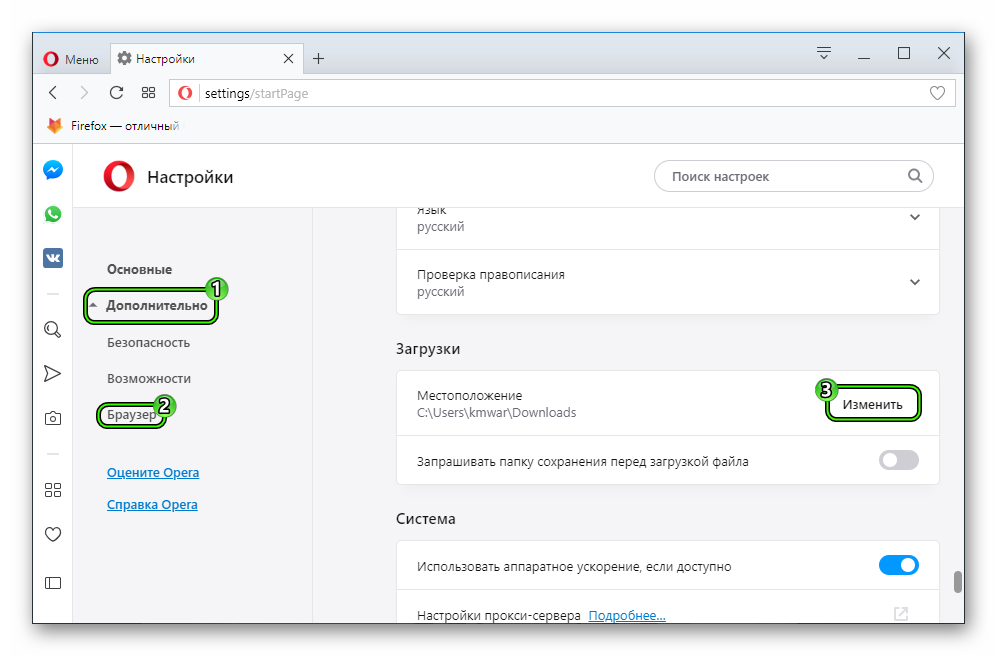Open the start page grid button

148,93
